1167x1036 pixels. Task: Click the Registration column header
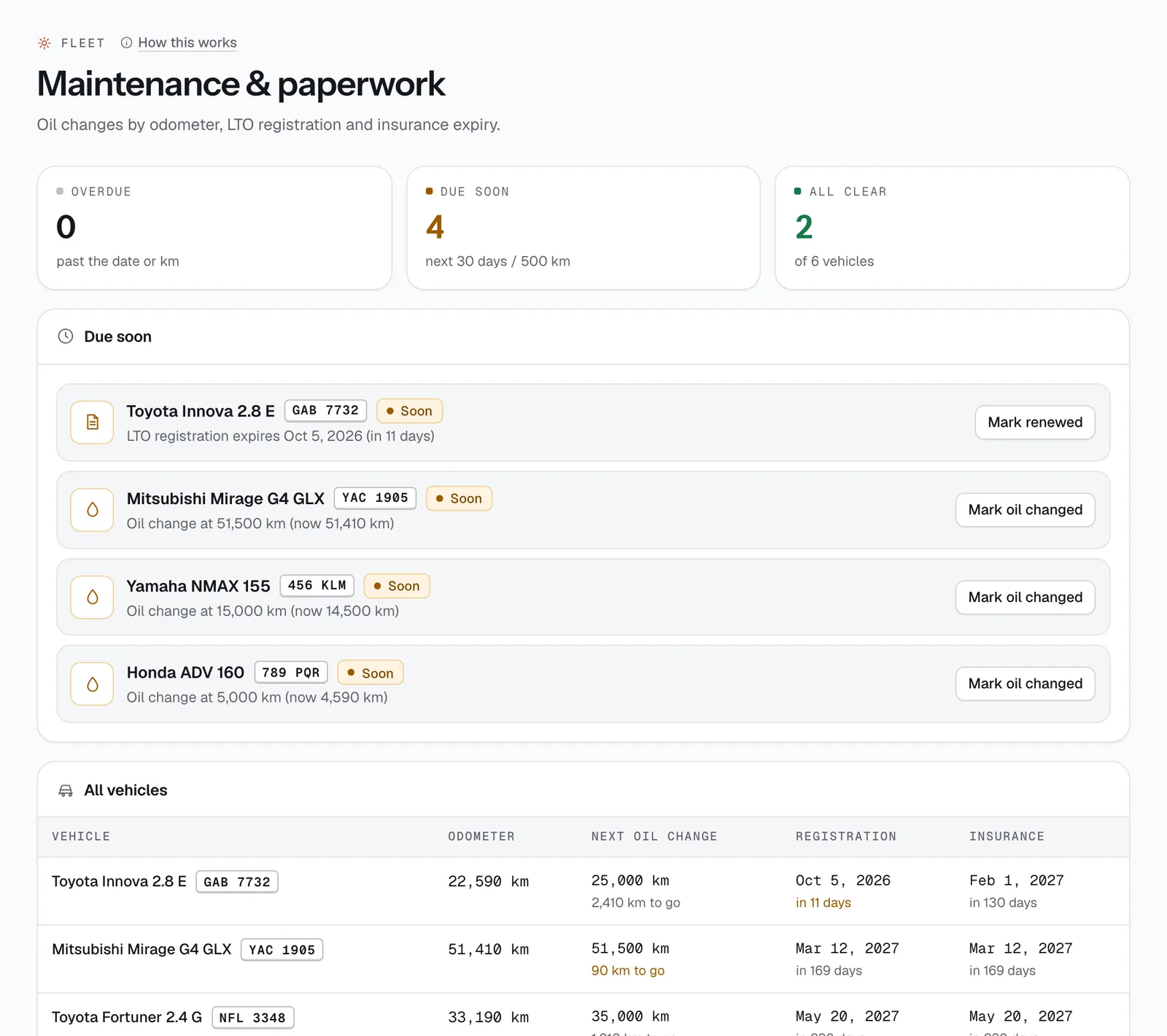[846, 836]
